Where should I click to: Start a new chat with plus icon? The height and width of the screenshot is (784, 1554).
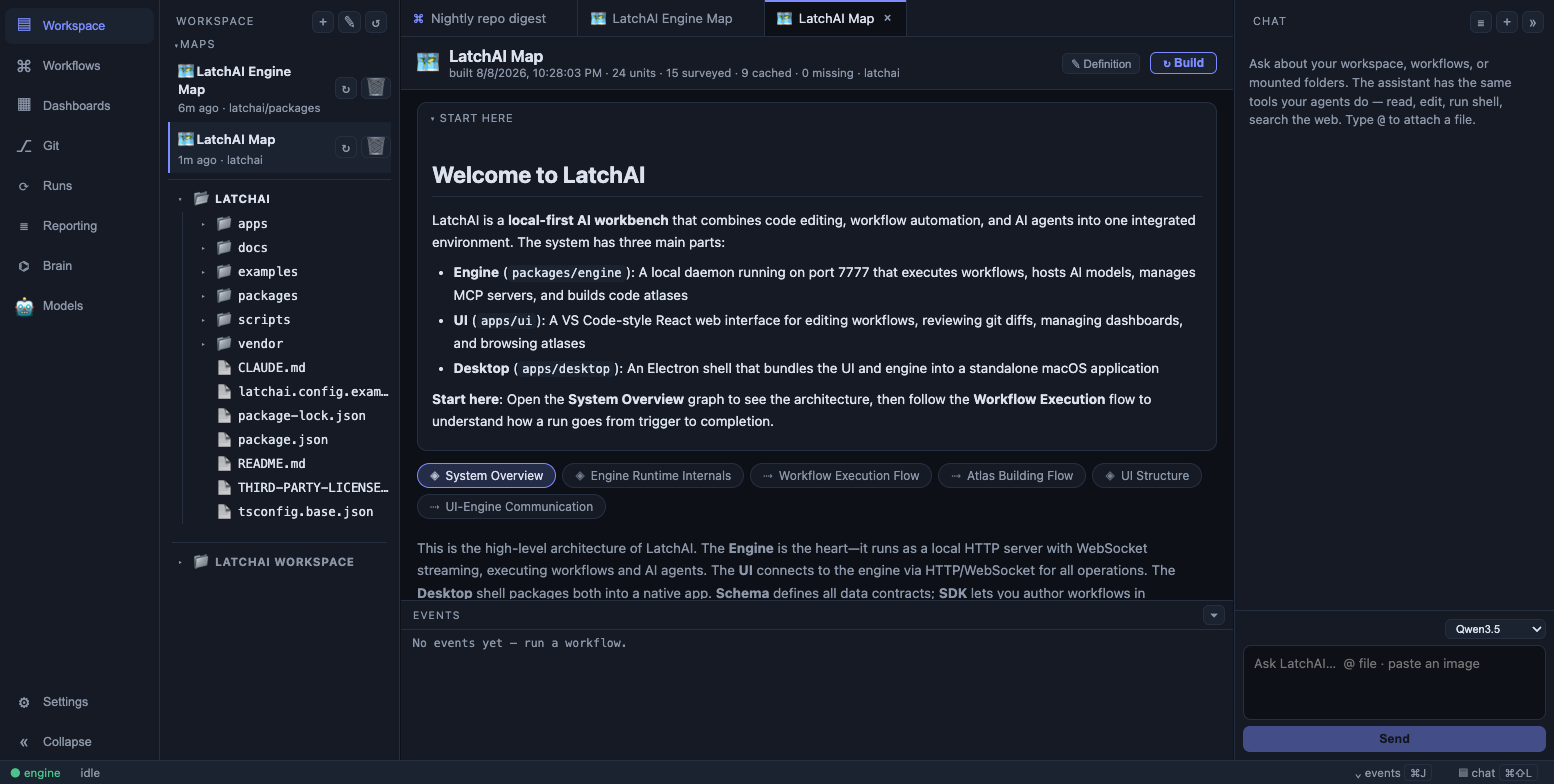(x=1506, y=21)
